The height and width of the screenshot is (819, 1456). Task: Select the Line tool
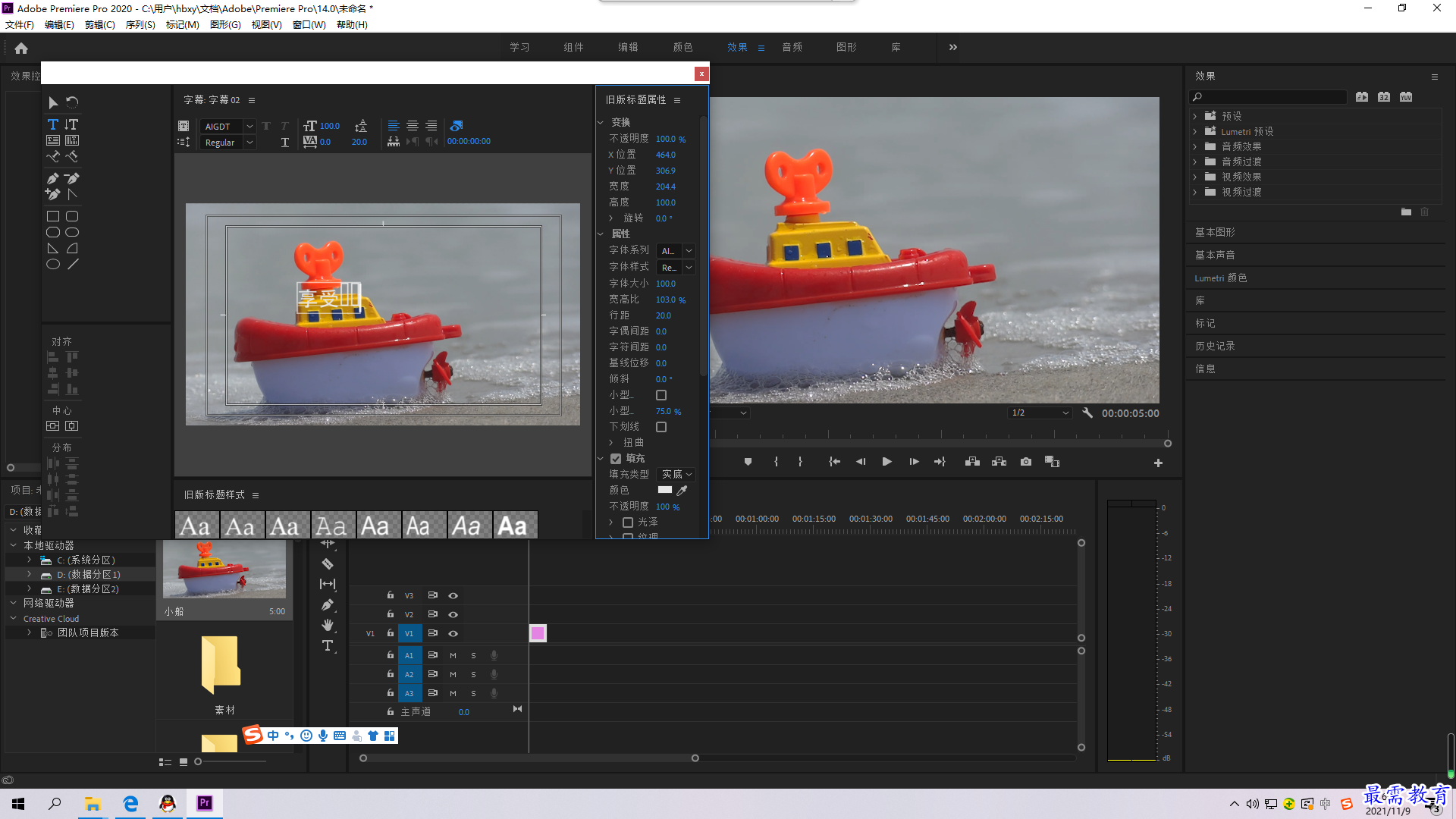click(x=72, y=265)
